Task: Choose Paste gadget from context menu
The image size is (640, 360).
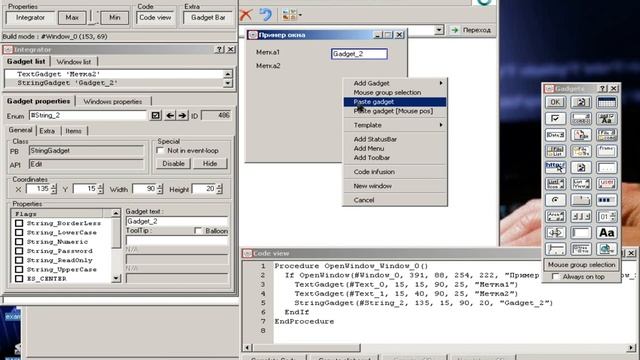Action: [395, 102]
